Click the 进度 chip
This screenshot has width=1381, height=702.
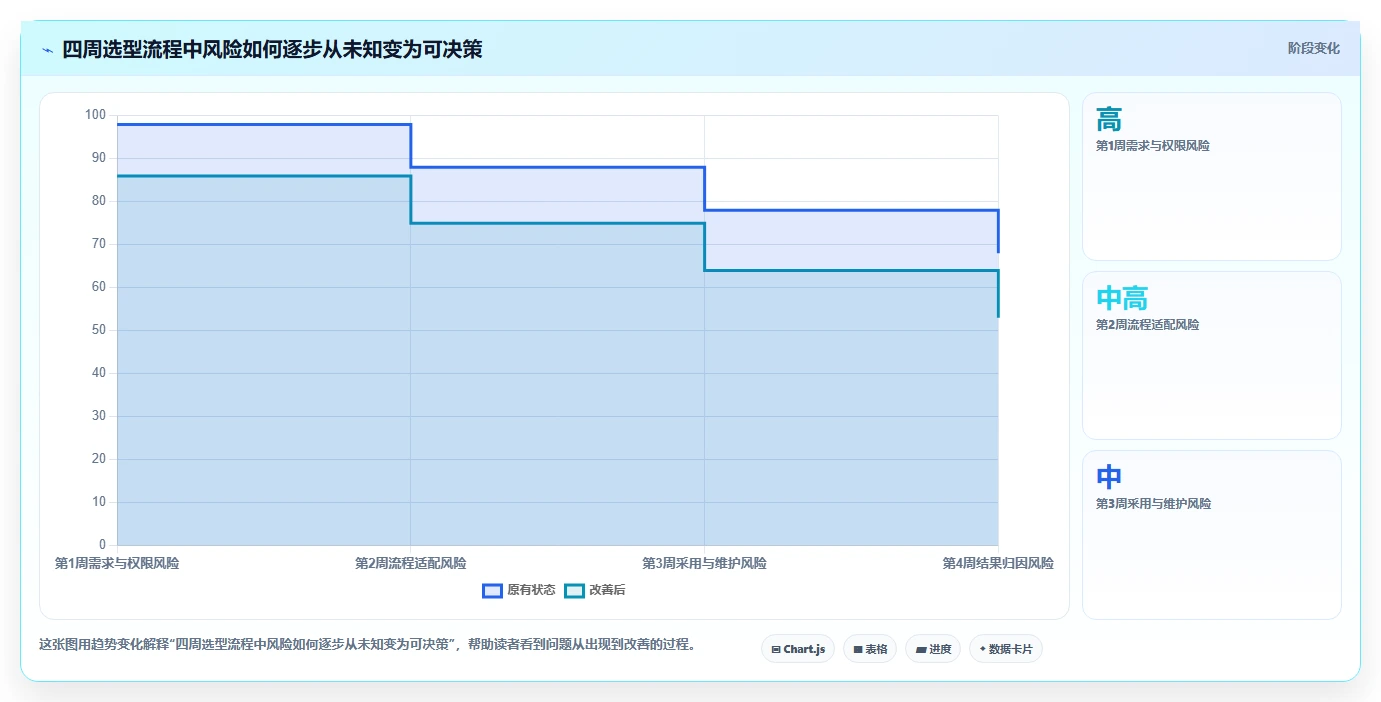click(x=933, y=649)
